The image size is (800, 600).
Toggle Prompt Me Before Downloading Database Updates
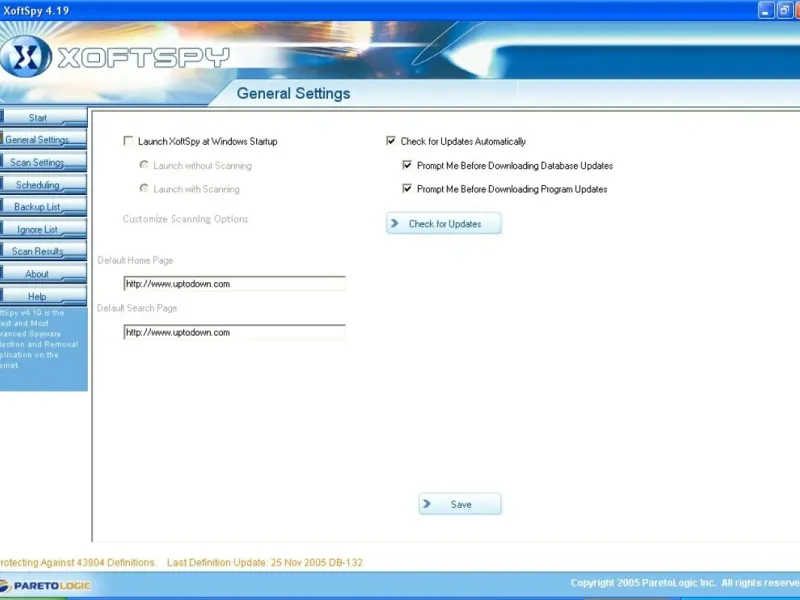click(x=407, y=165)
